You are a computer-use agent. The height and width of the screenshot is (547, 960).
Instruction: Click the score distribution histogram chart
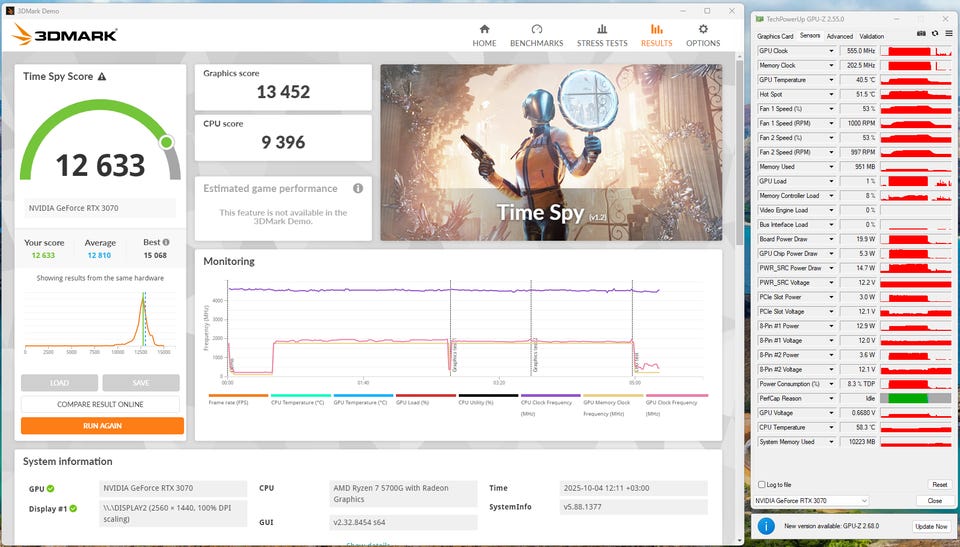tap(100, 320)
